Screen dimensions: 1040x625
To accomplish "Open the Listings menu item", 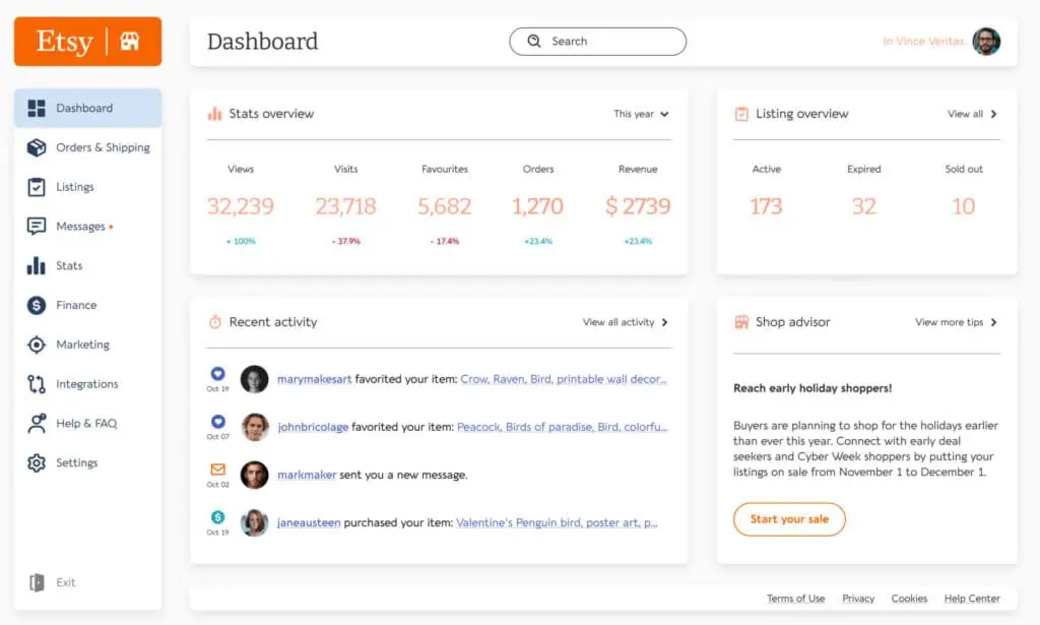I will tap(88, 187).
